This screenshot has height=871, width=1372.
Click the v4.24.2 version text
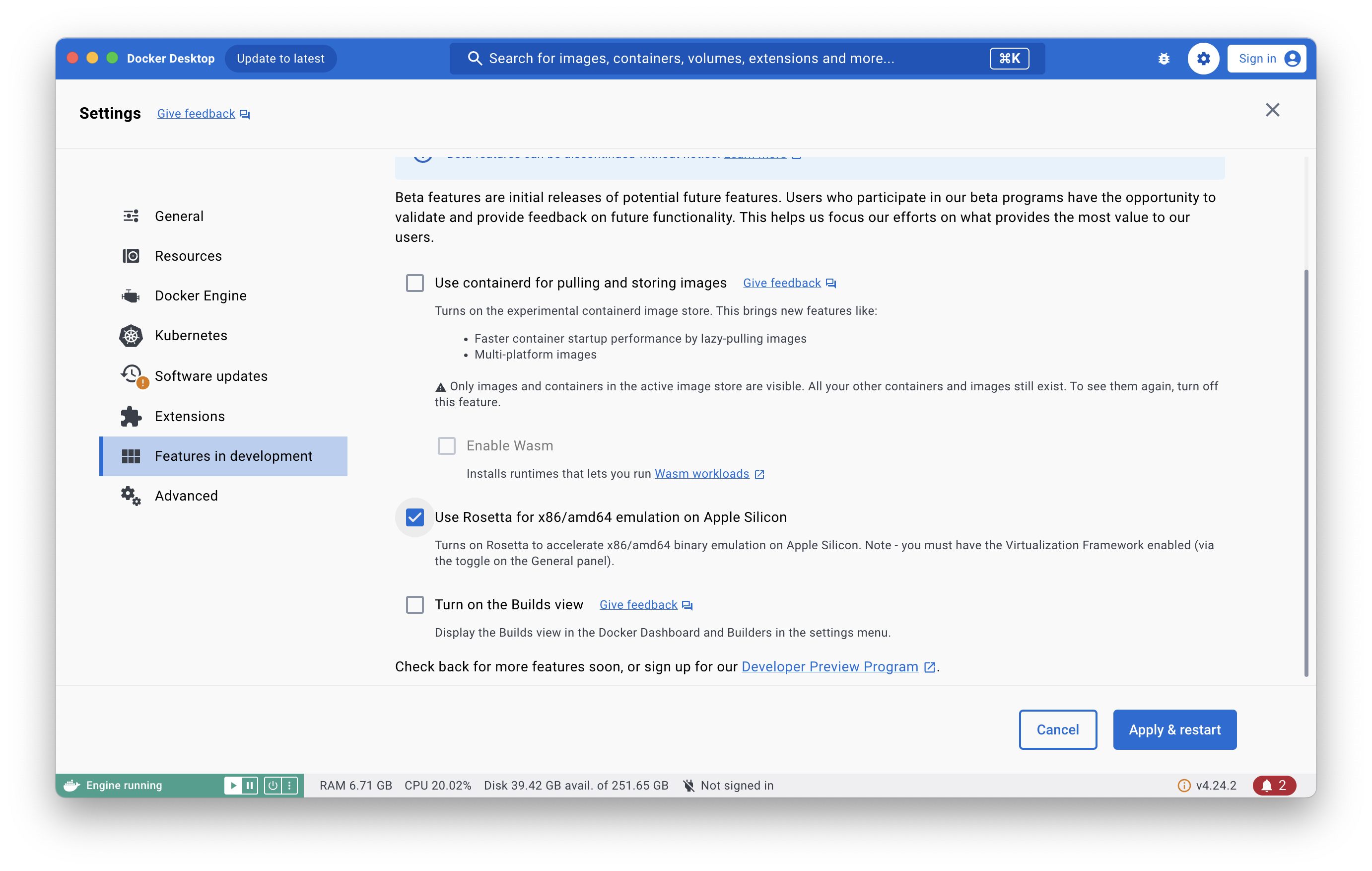(x=1216, y=786)
